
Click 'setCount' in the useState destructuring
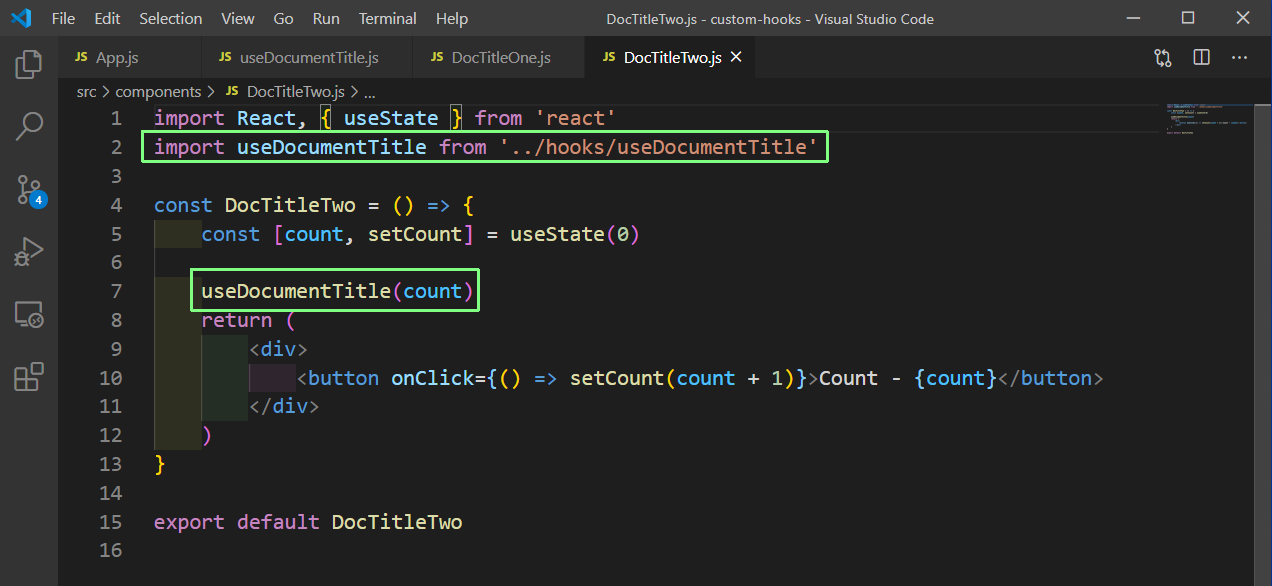click(x=415, y=234)
